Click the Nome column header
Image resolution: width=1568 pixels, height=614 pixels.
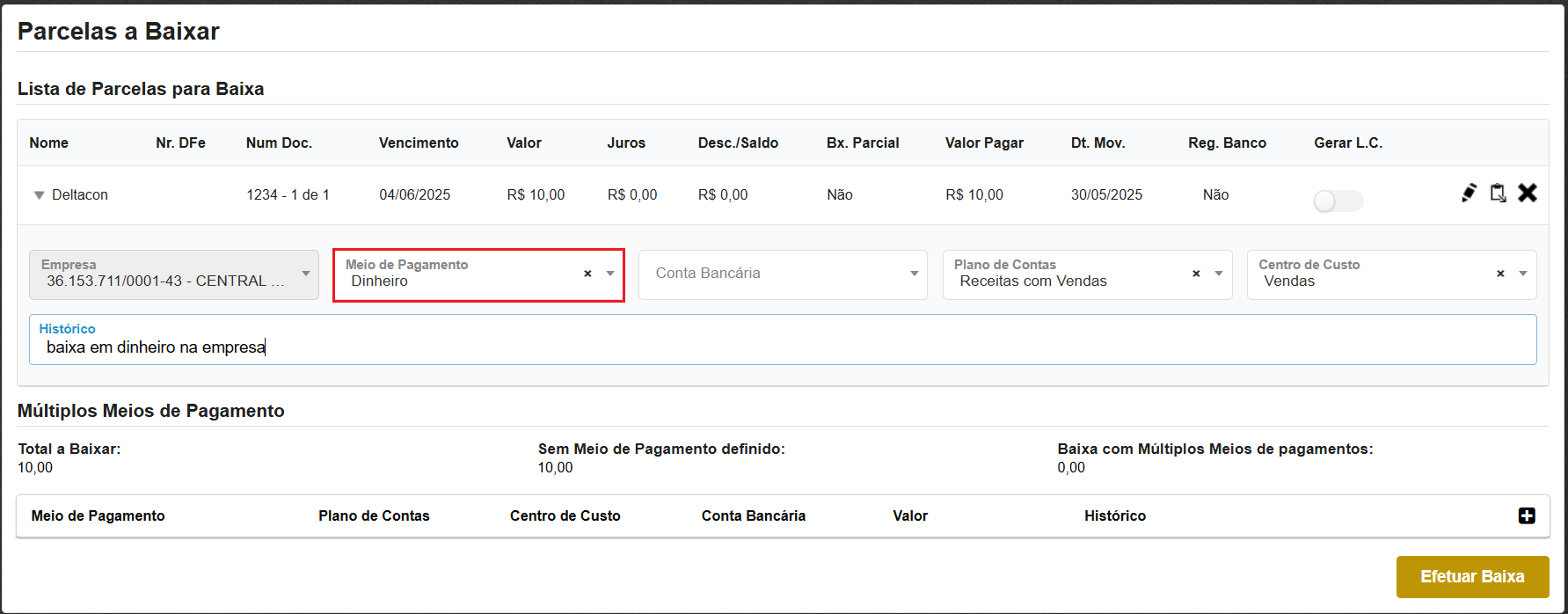pos(48,143)
